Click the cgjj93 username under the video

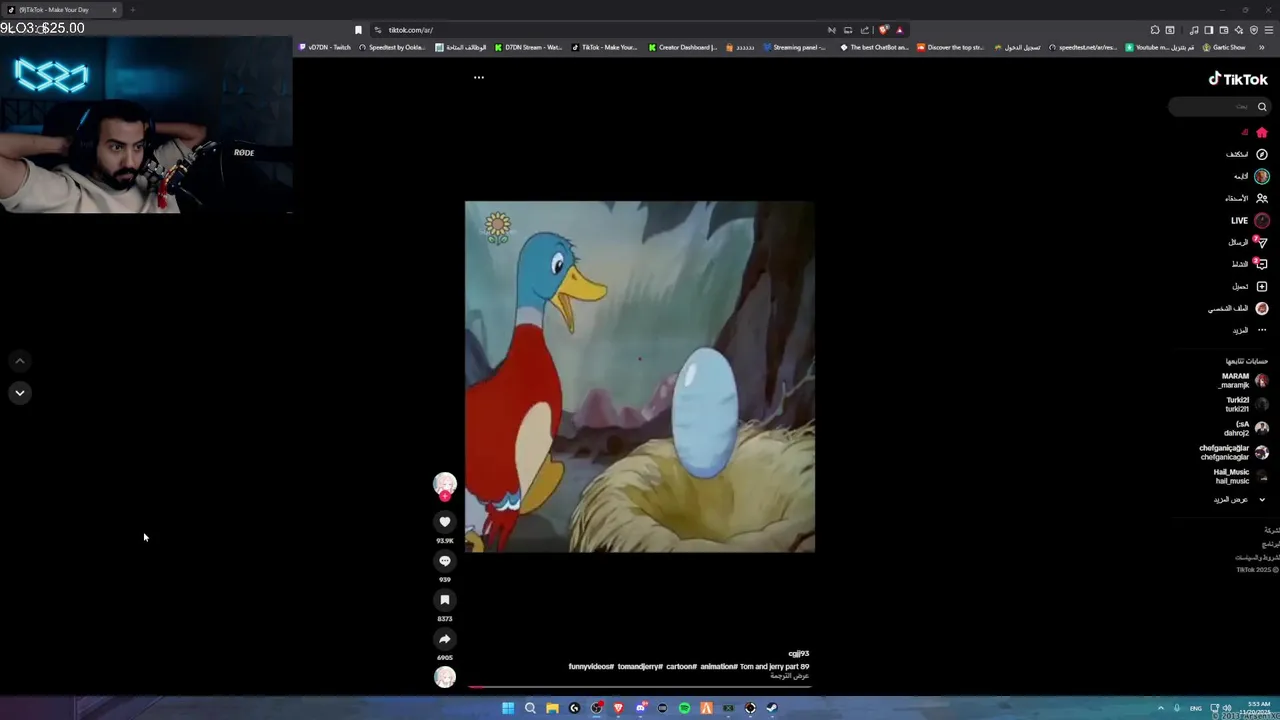point(798,654)
